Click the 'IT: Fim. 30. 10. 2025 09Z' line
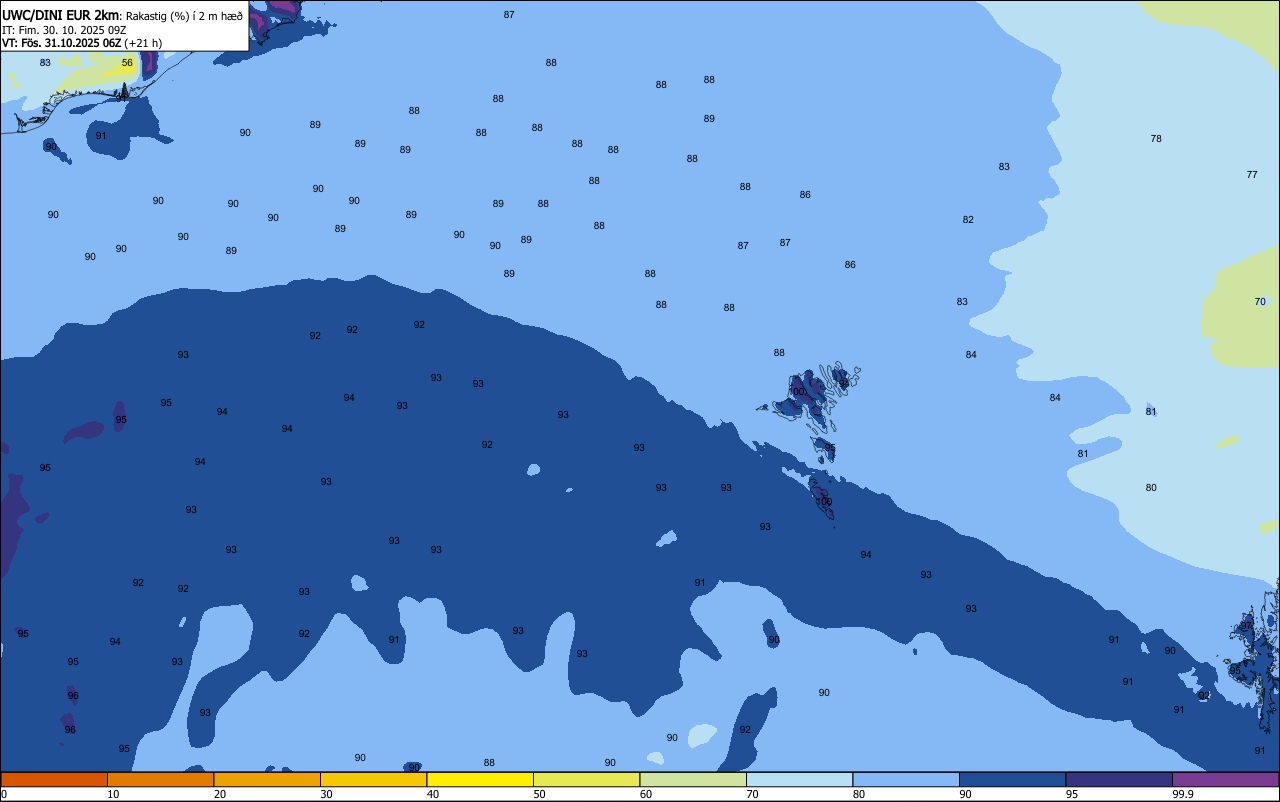The image size is (1280, 802). point(64,29)
